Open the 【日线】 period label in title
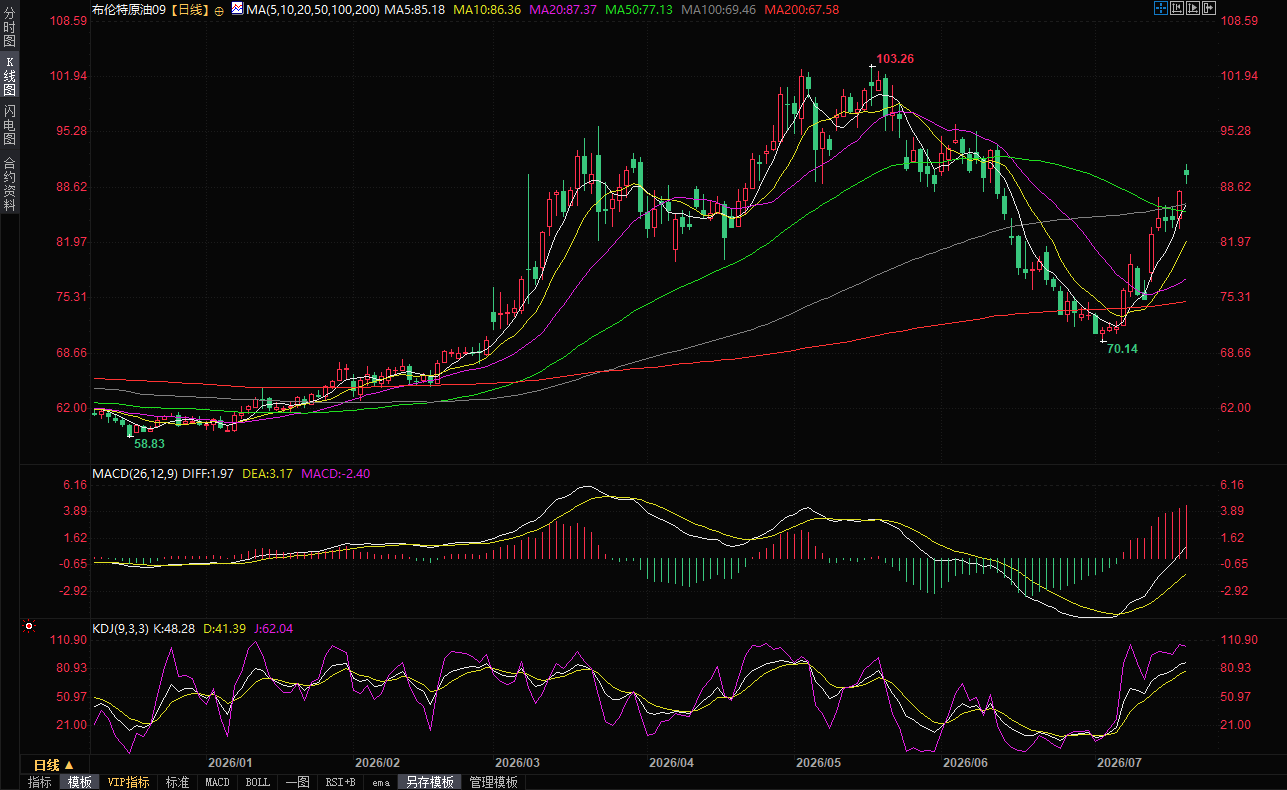 [189, 9]
